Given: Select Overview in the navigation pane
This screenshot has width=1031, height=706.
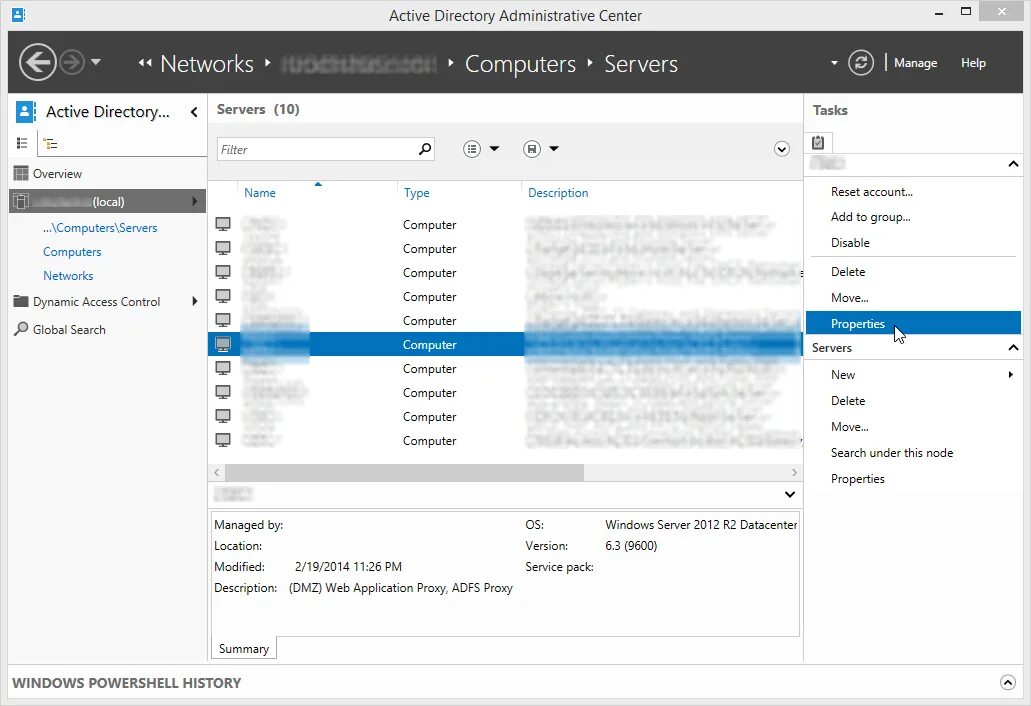Looking at the screenshot, I should (57, 174).
